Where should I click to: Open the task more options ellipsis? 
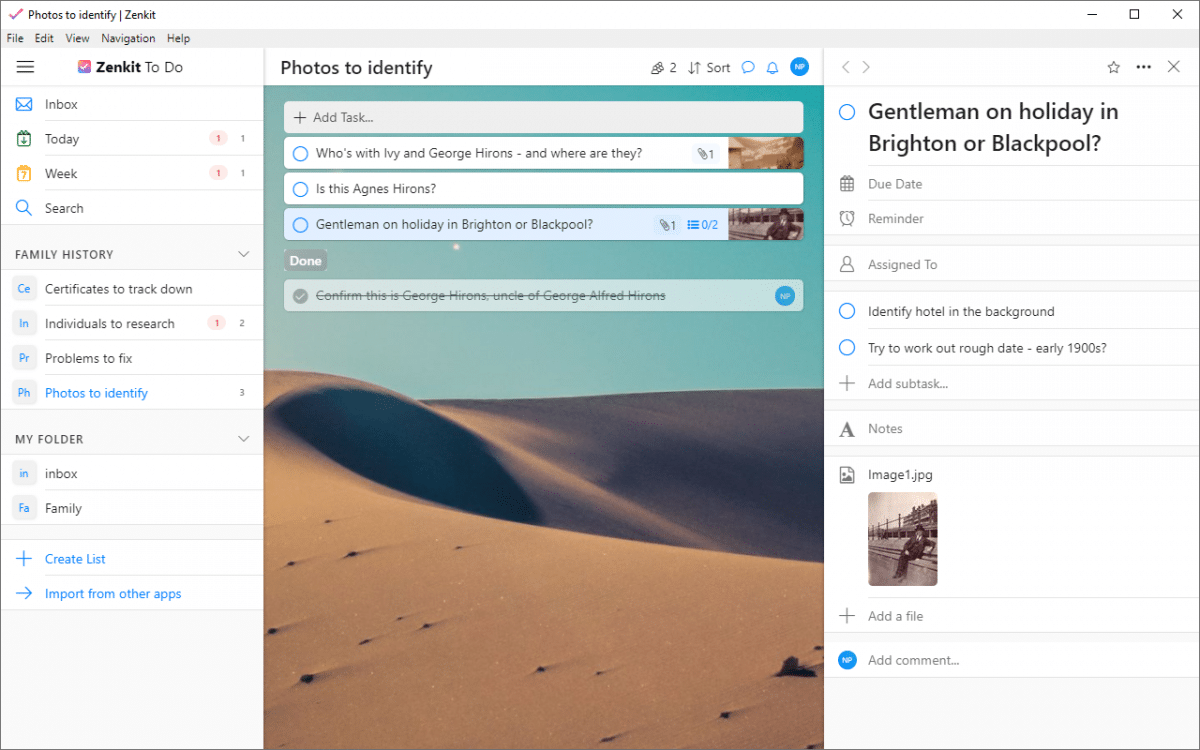coord(1144,67)
